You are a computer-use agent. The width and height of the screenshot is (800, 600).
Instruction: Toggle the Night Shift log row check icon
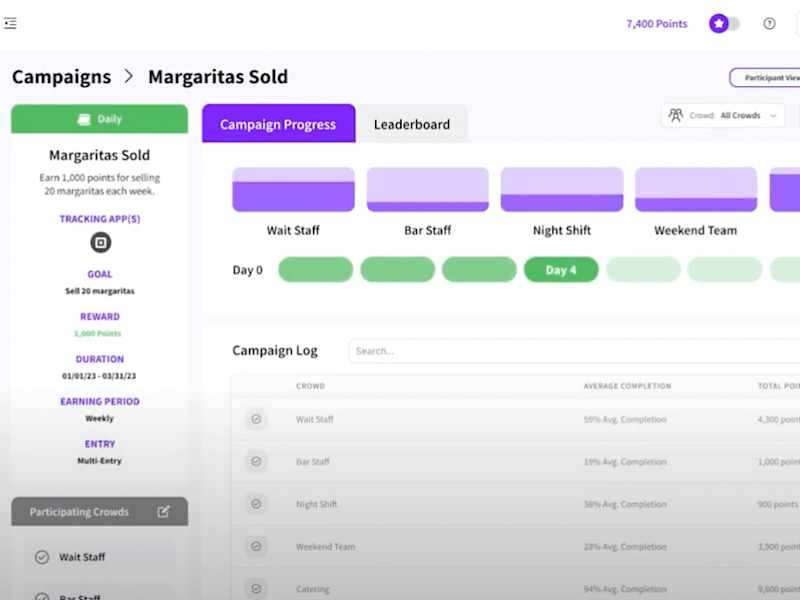[256, 504]
